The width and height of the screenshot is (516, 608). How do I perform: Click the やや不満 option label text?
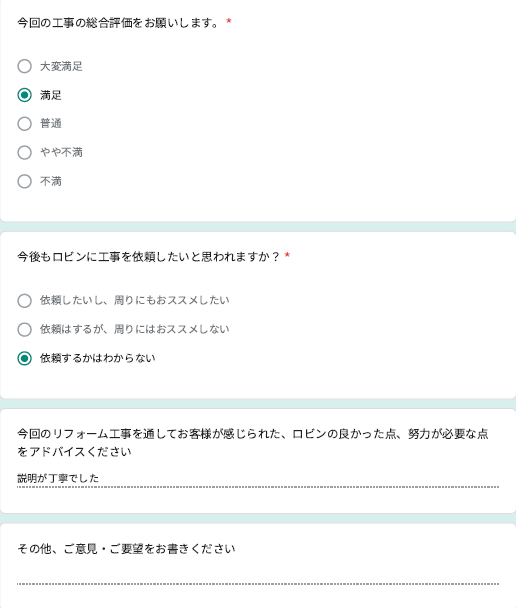point(61,152)
